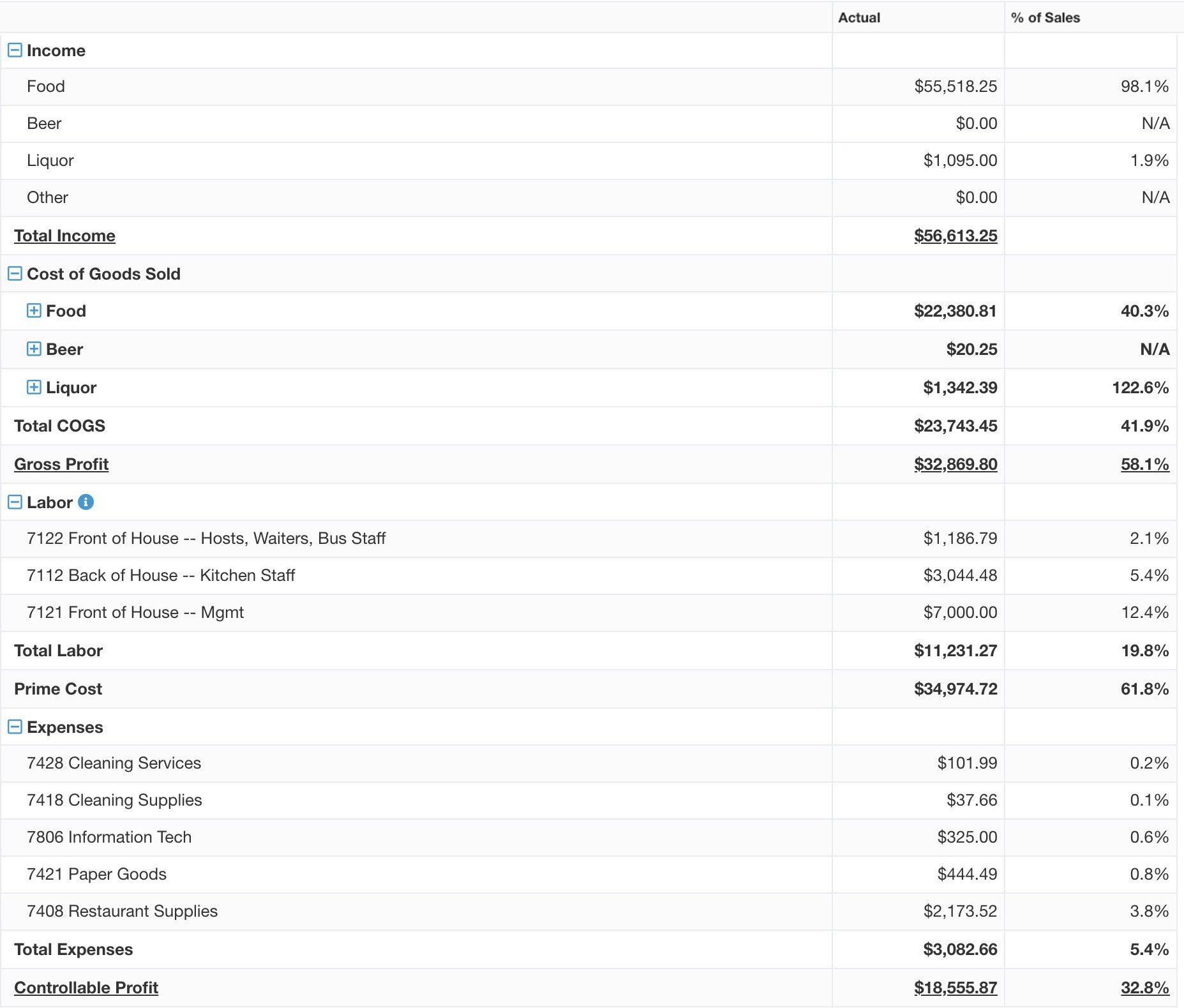Open the Total Income link
Screen dimensions: 1184x1008
tap(64, 236)
